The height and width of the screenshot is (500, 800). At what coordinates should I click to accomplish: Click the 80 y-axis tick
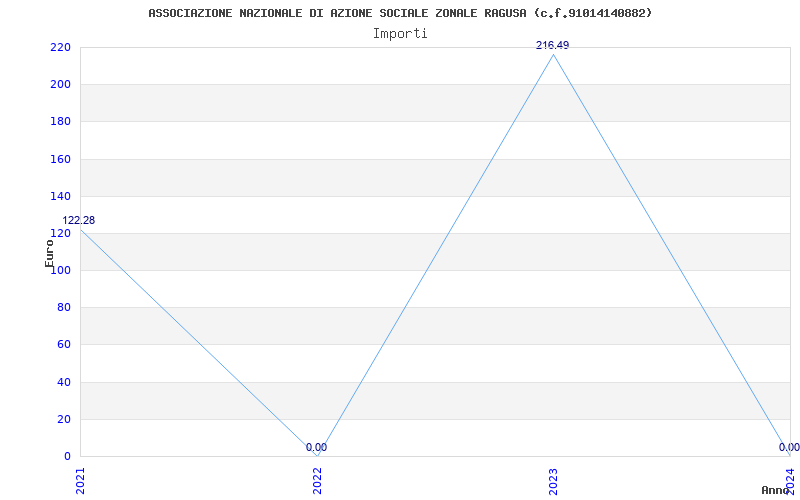tap(63, 308)
